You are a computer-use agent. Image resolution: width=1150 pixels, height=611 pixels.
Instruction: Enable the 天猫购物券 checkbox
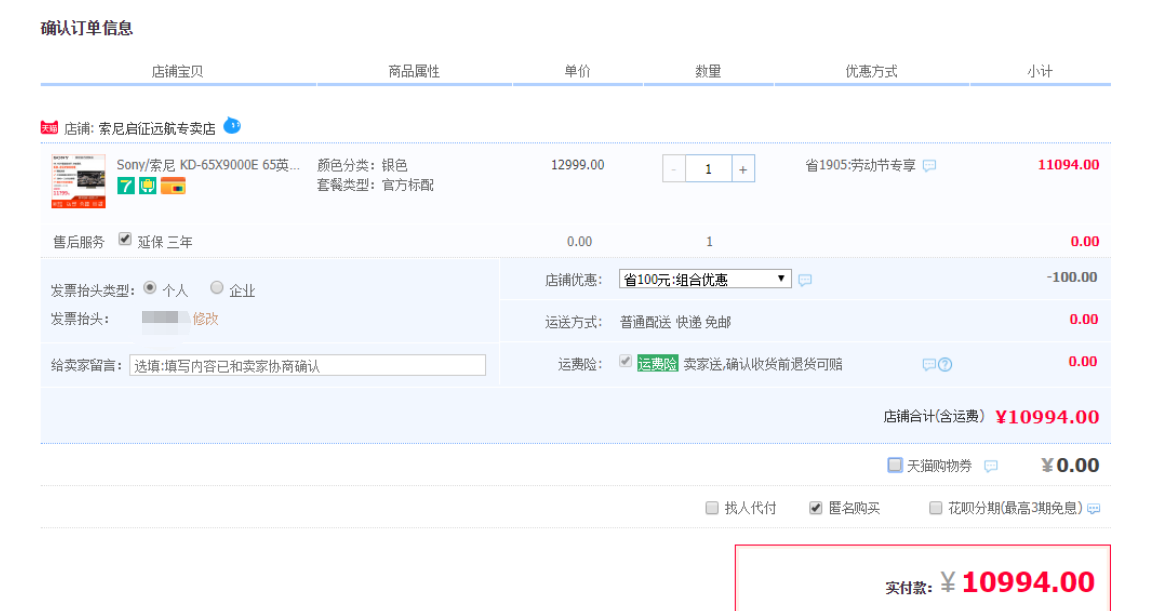pos(895,465)
